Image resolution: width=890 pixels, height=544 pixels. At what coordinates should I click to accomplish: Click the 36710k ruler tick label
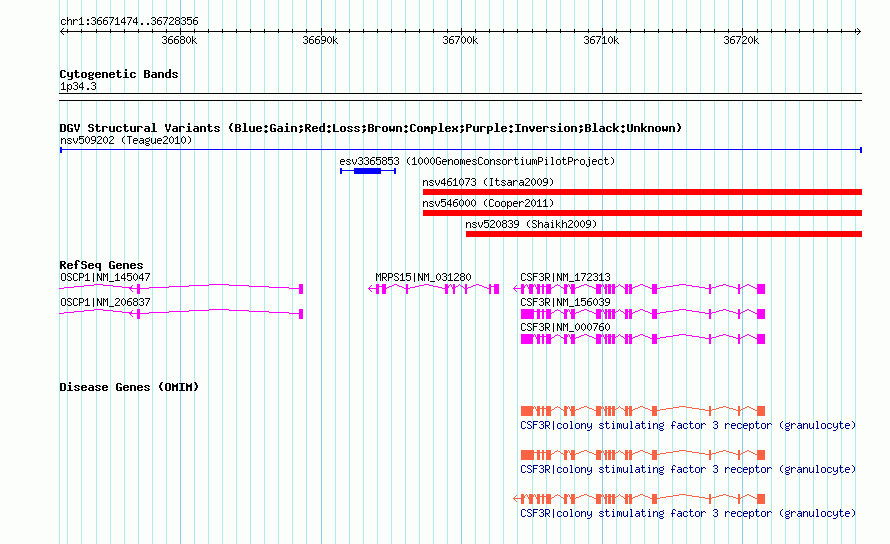click(x=601, y=40)
